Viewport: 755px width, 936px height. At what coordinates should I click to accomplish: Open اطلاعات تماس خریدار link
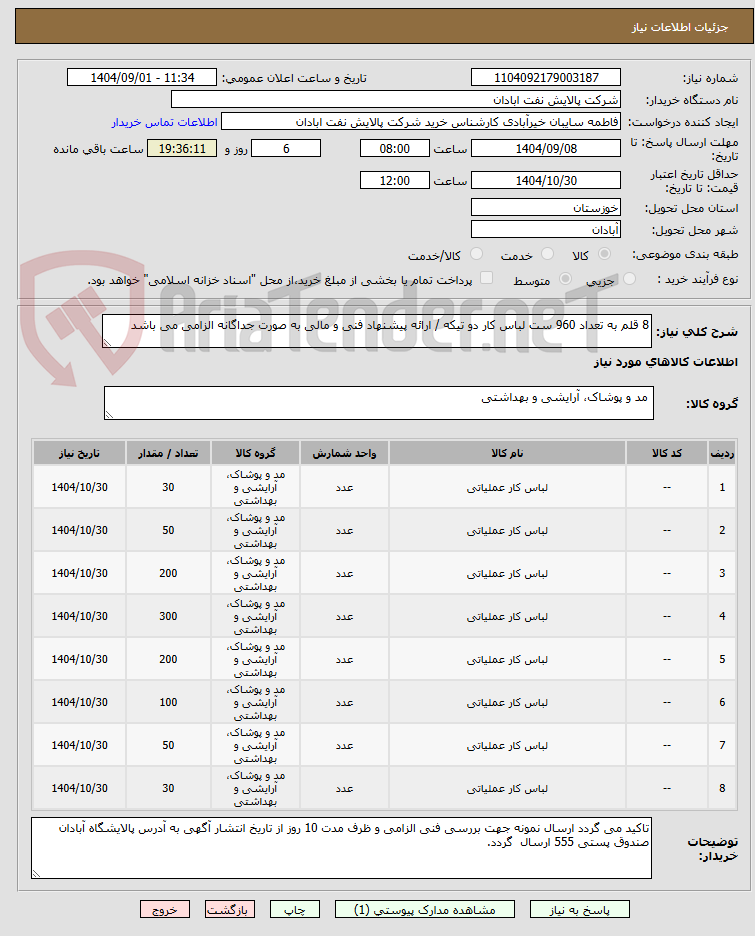164,122
